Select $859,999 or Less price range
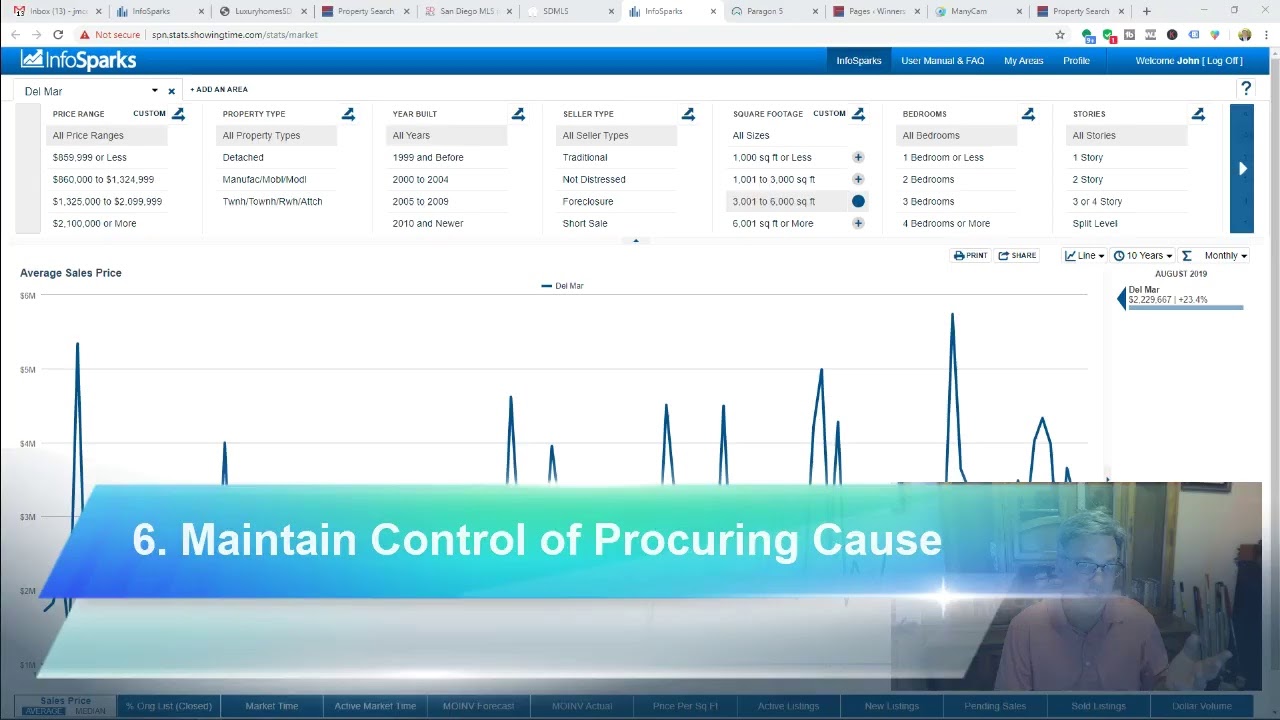1280x720 pixels. tap(90, 157)
